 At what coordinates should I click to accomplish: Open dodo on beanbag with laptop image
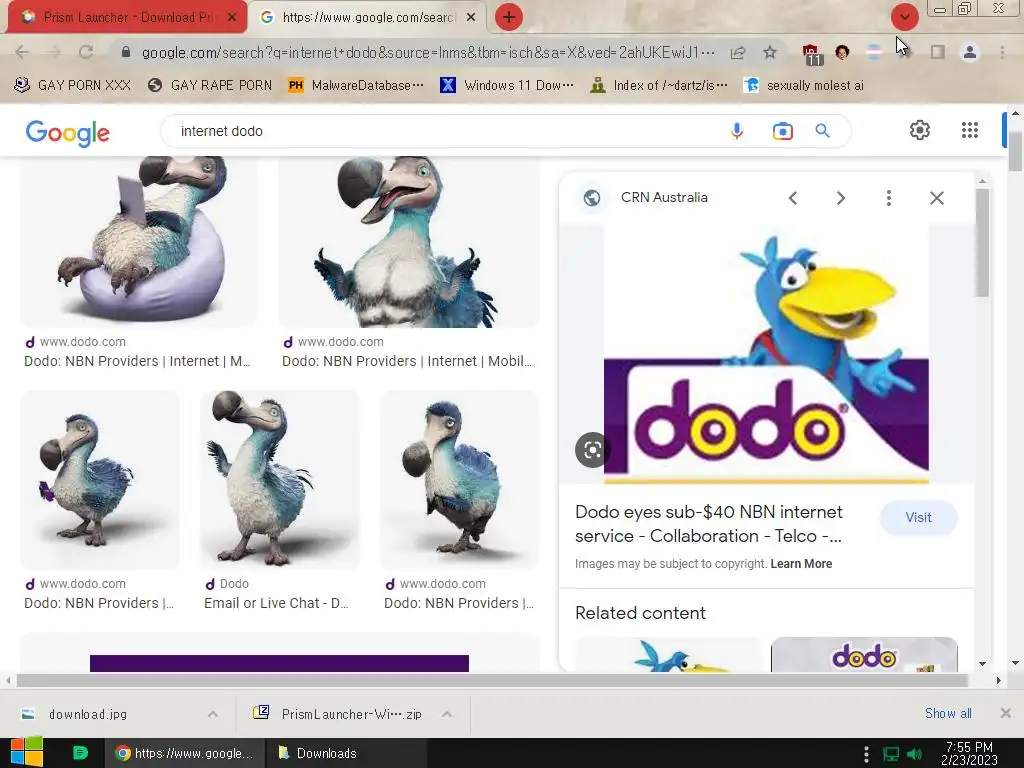138,241
